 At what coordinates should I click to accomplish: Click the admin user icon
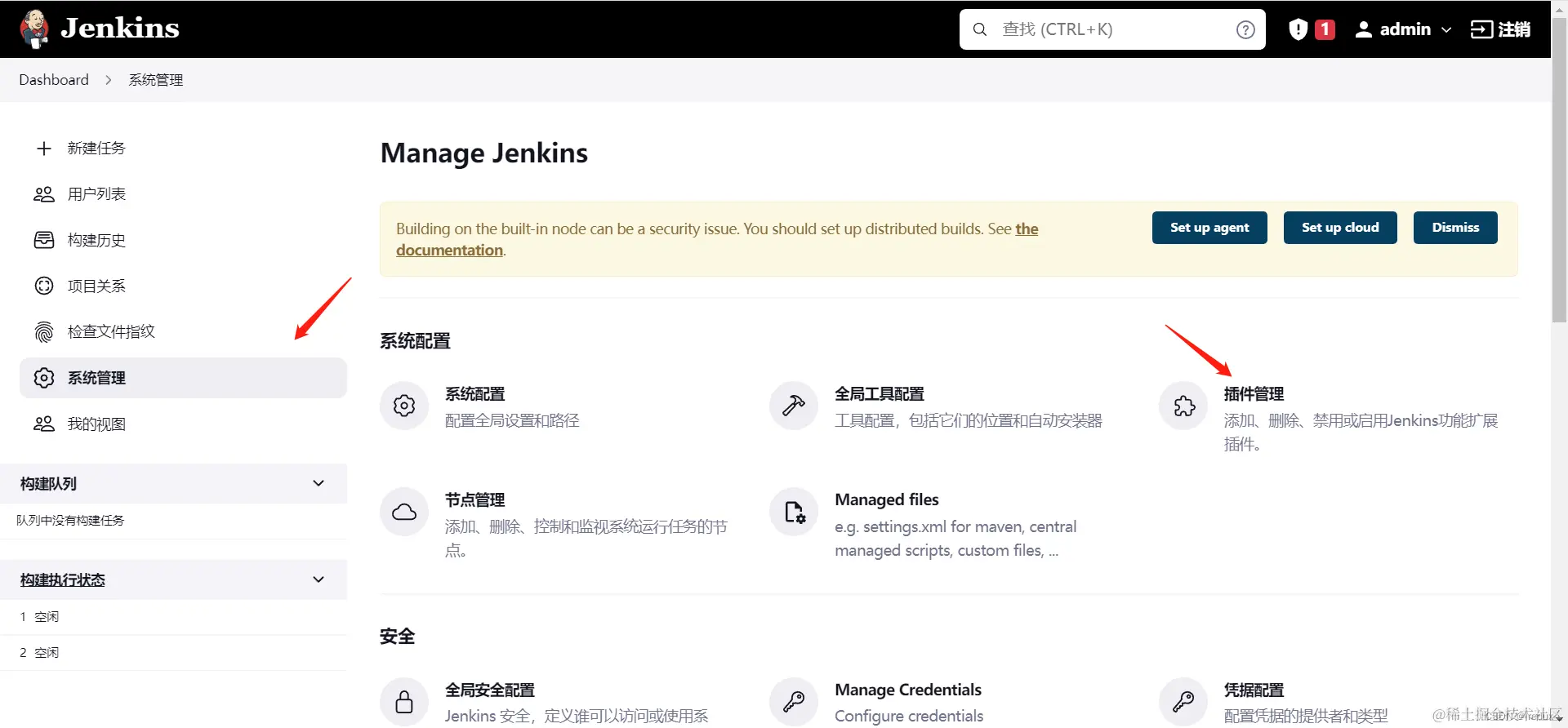1363,29
